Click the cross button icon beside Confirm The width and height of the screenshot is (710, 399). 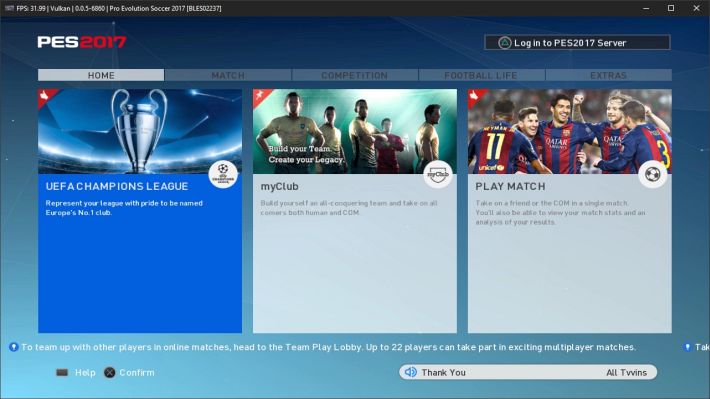pyautogui.click(x=110, y=372)
